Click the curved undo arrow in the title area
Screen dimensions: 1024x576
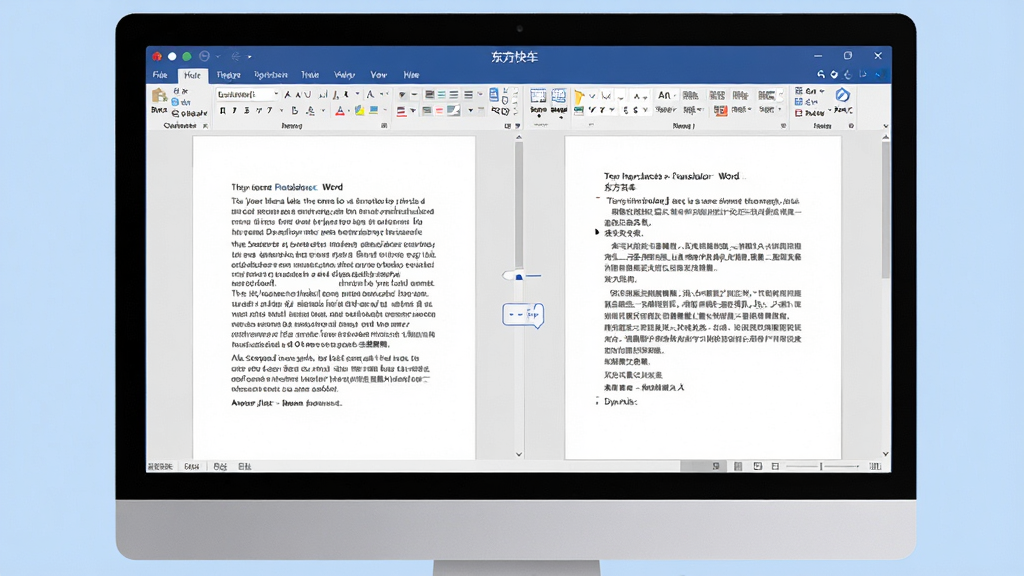[x=821, y=74]
